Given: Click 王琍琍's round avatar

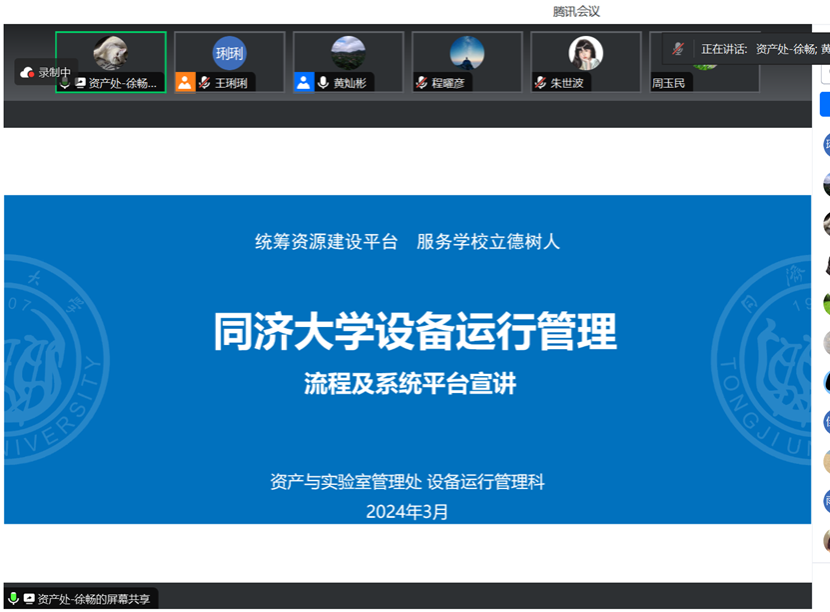Looking at the screenshot, I should (x=229, y=52).
